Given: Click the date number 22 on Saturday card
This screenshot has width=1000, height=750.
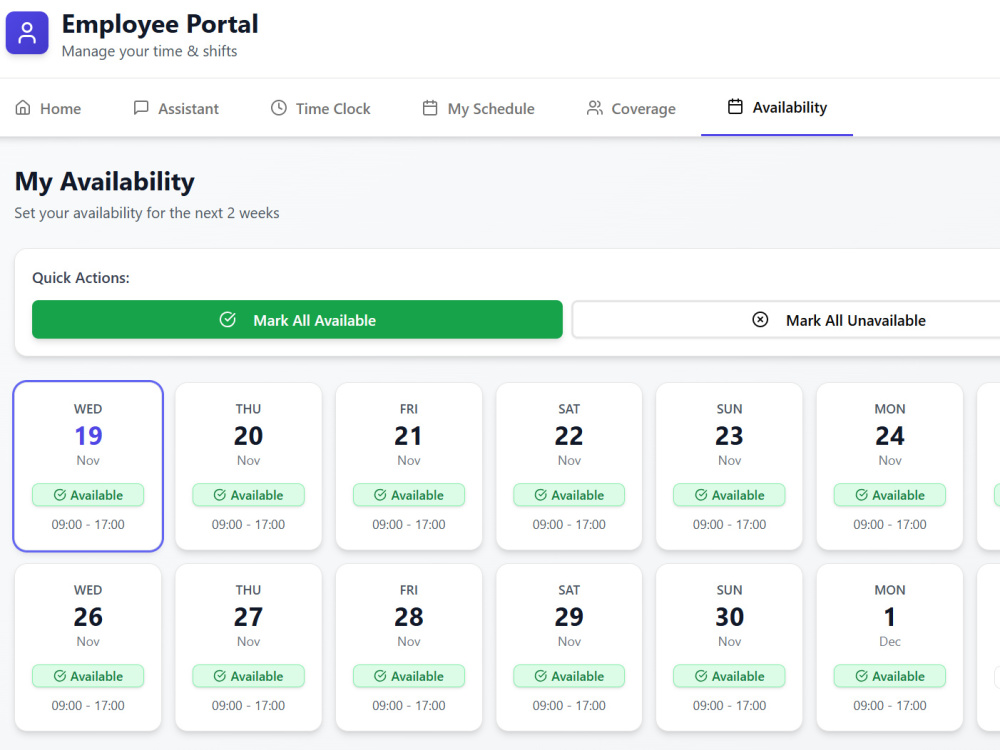Looking at the screenshot, I should (x=569, y=436).
